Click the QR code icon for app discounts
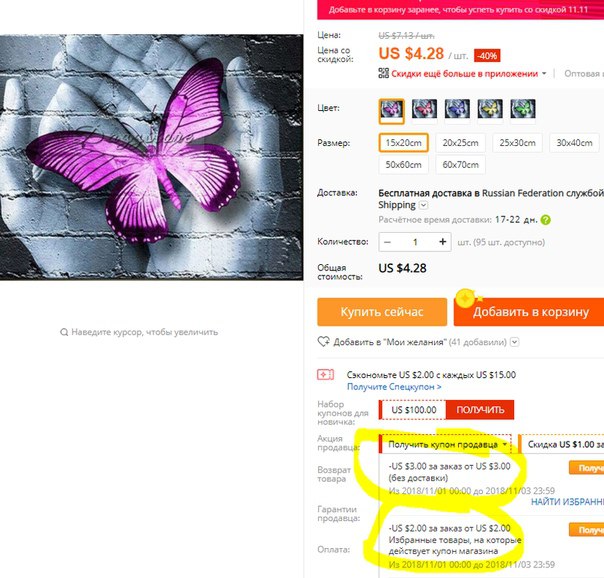This screenshot has width=604, height=578. coord(383,73)
